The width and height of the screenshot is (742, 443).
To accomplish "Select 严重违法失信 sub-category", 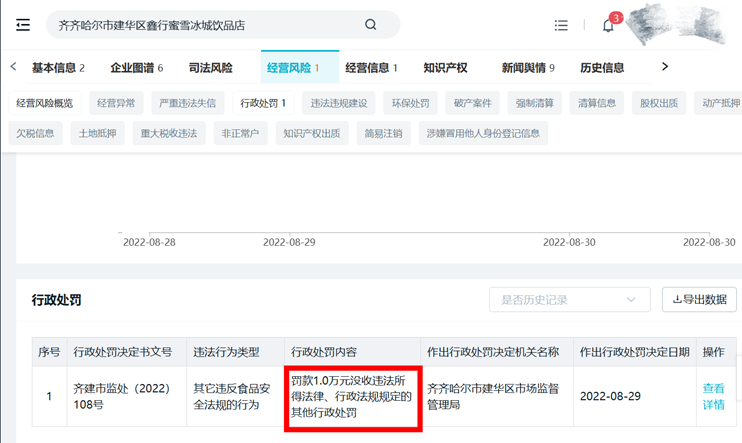I will 187,103.
